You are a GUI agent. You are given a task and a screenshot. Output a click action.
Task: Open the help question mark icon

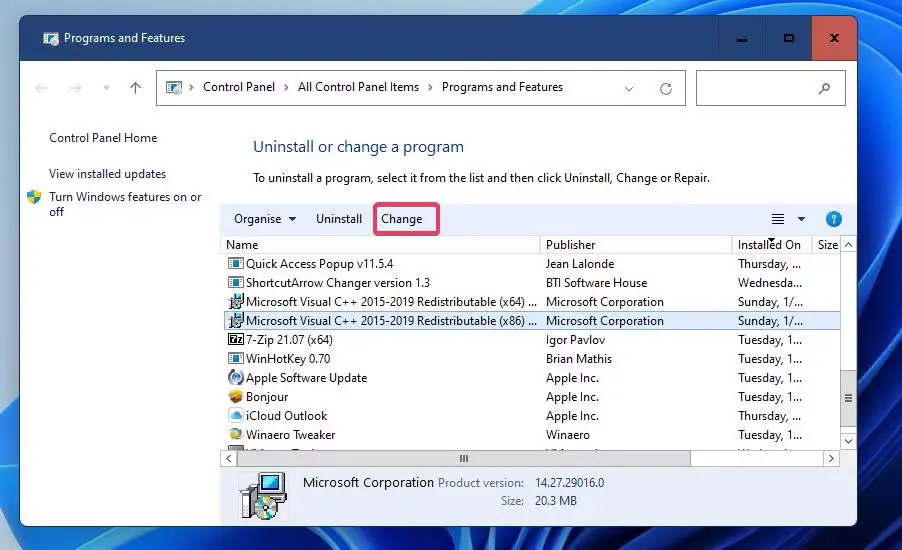[833, 219]
